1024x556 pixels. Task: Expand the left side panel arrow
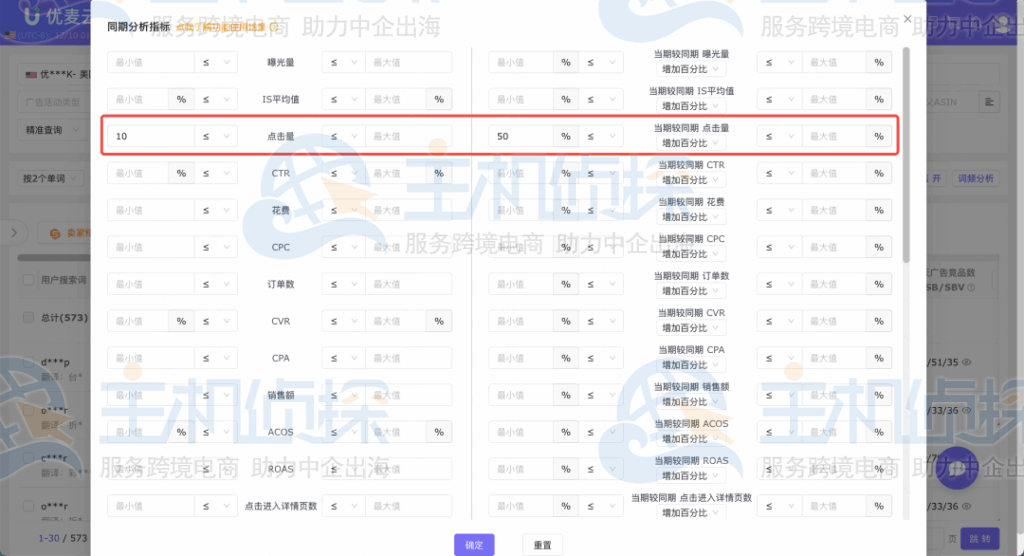[14, 233]
